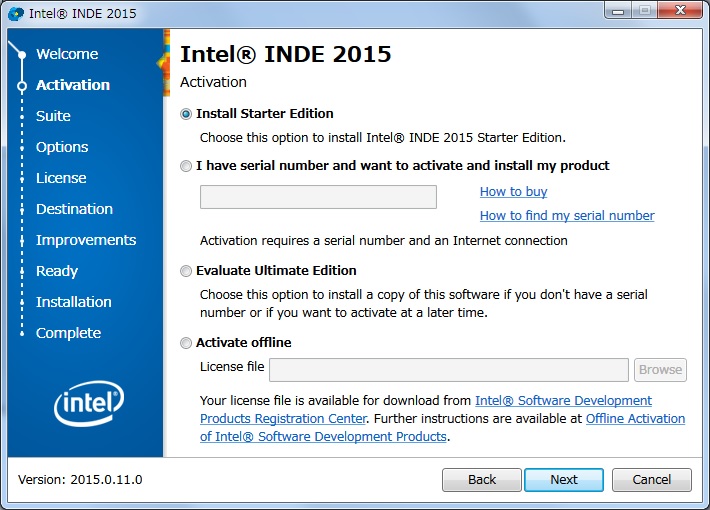Screen dimensions: 710x510
Task: Jump to the Welcome step in sidebar
Action: coord(67,54)
